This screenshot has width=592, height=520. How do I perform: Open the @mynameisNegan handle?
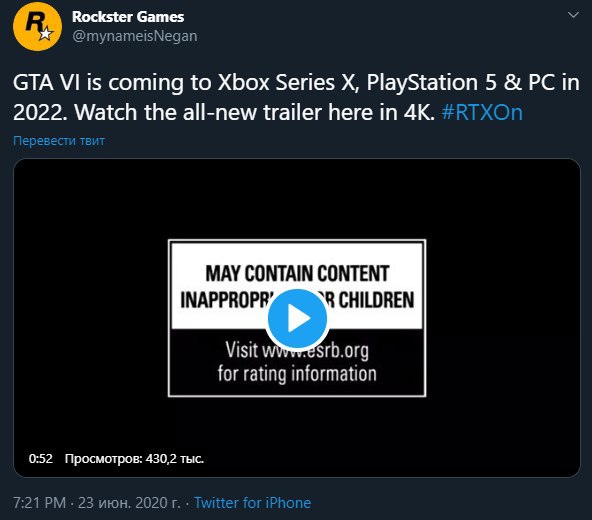(x=135, y=36)
